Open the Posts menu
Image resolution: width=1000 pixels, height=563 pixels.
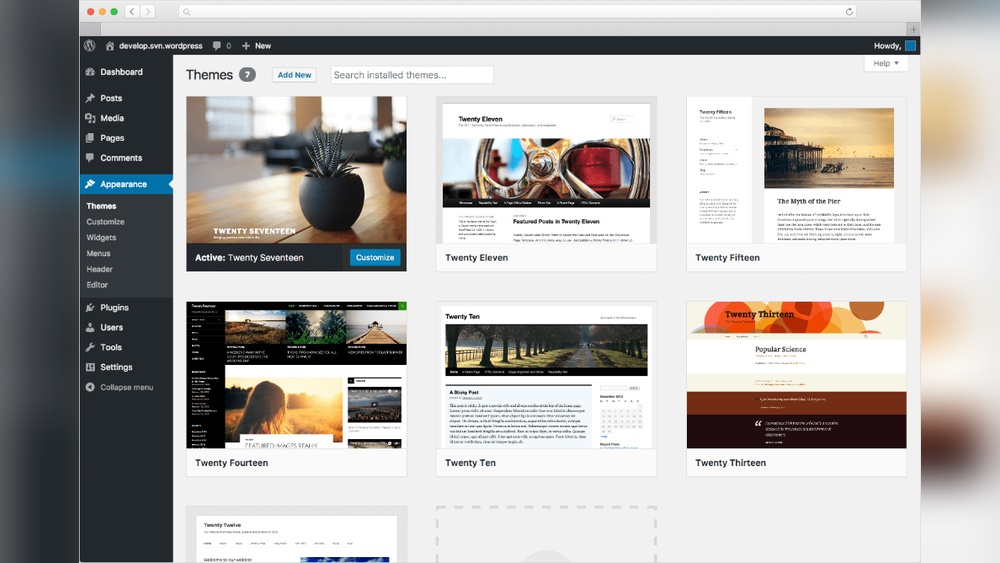[111, 98]
